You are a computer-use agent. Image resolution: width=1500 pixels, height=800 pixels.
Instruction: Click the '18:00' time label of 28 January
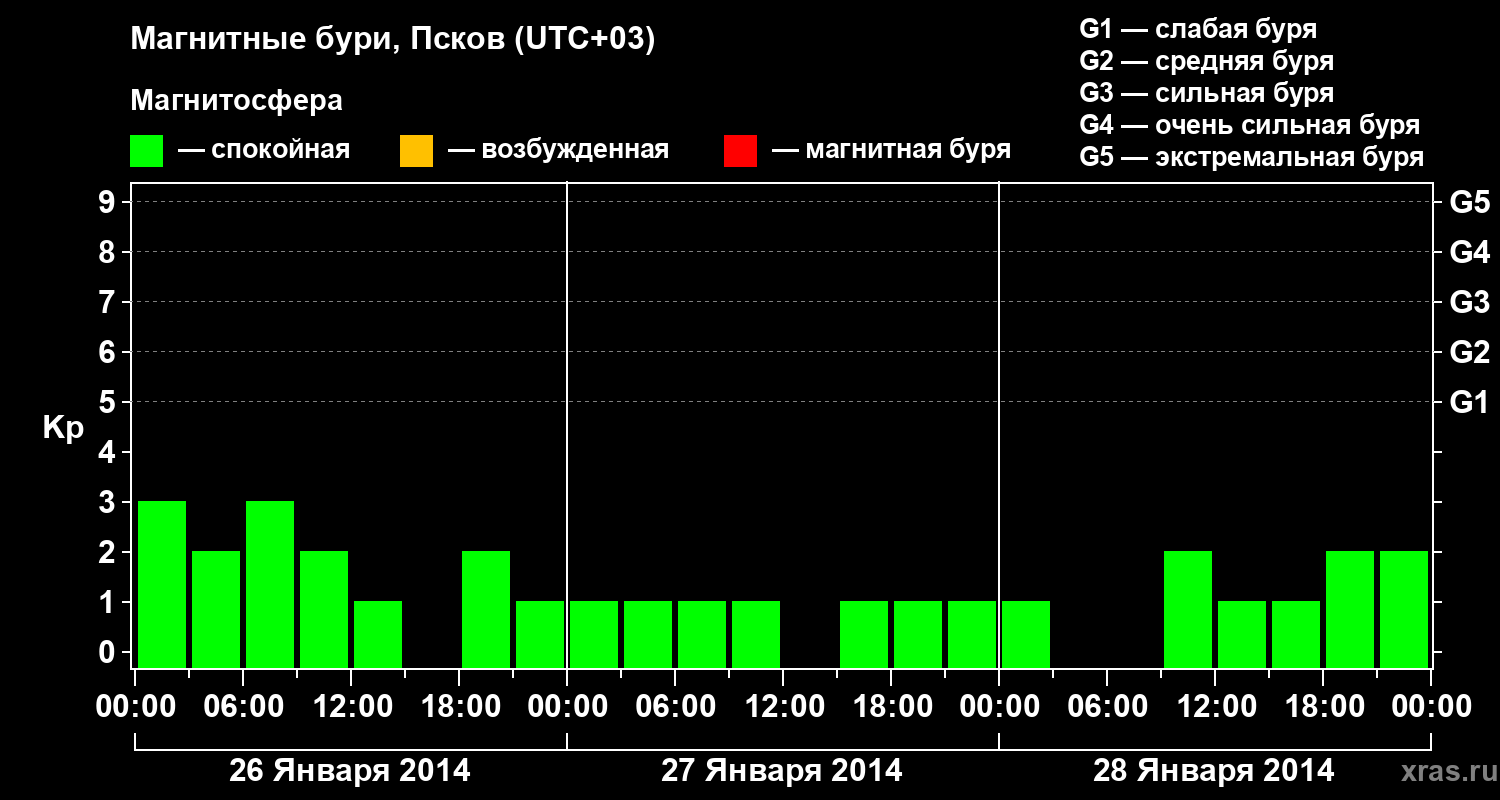(1323, 706)
